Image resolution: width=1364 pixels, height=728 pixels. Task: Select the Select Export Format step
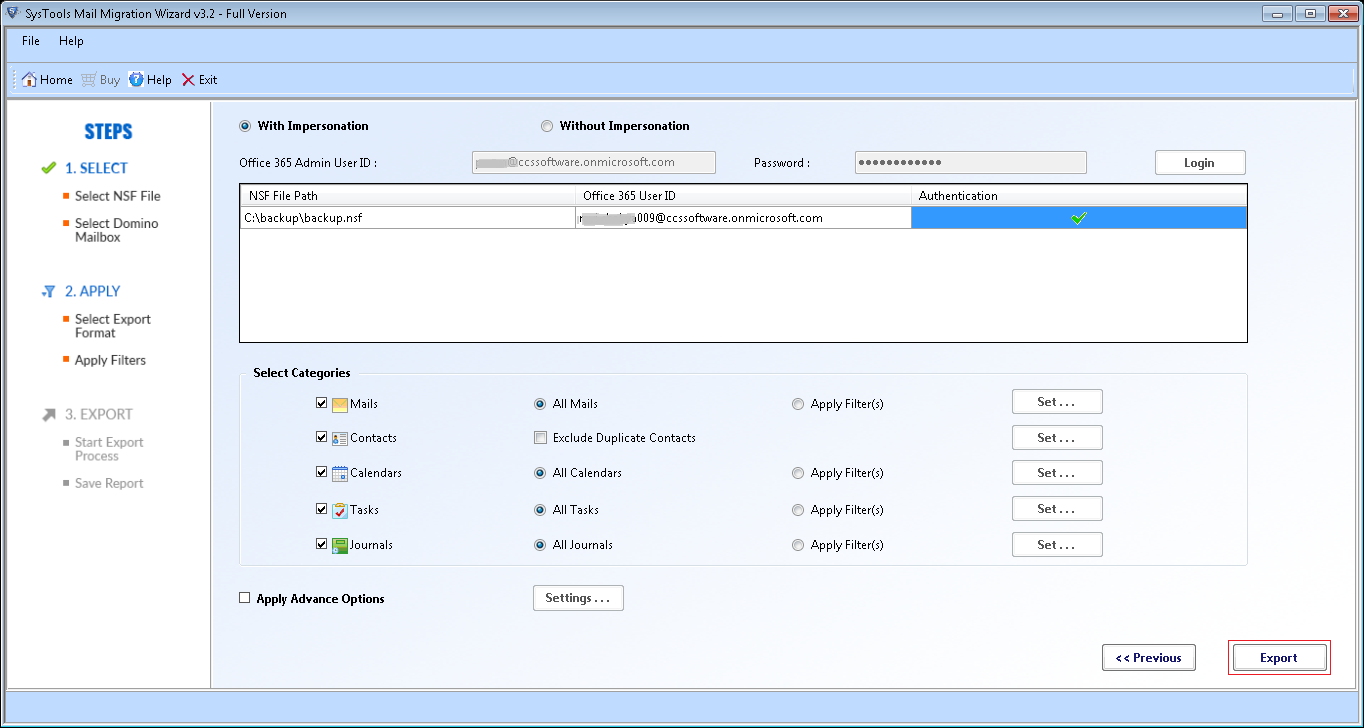113,326
